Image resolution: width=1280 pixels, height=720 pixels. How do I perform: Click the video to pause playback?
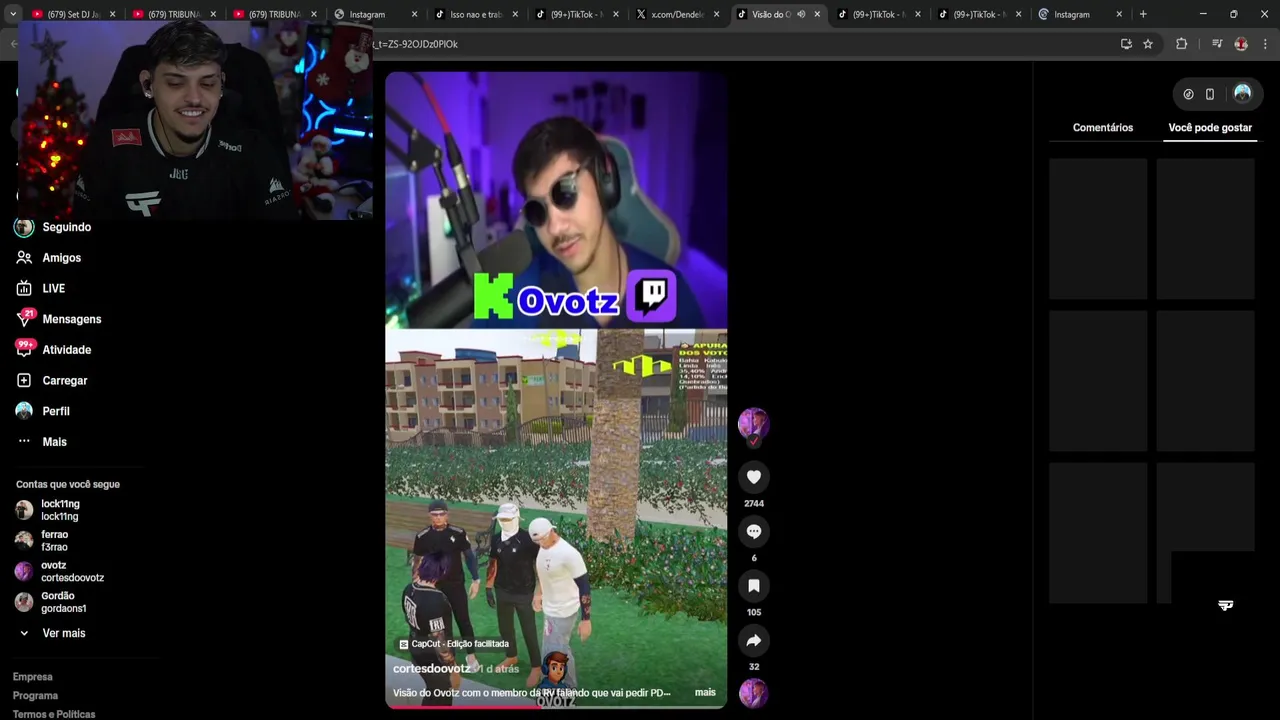pyautogui.click(x=556, y=390)
